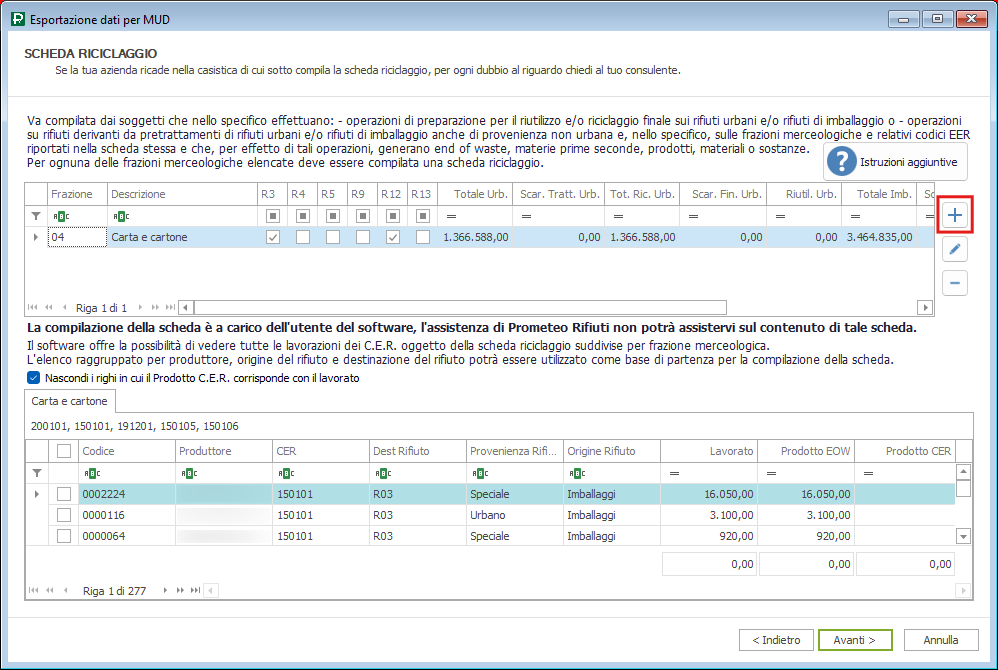Open Origine Rifiuto filter operator icon
Screen dimensions: 998x670
pos(577,473)
